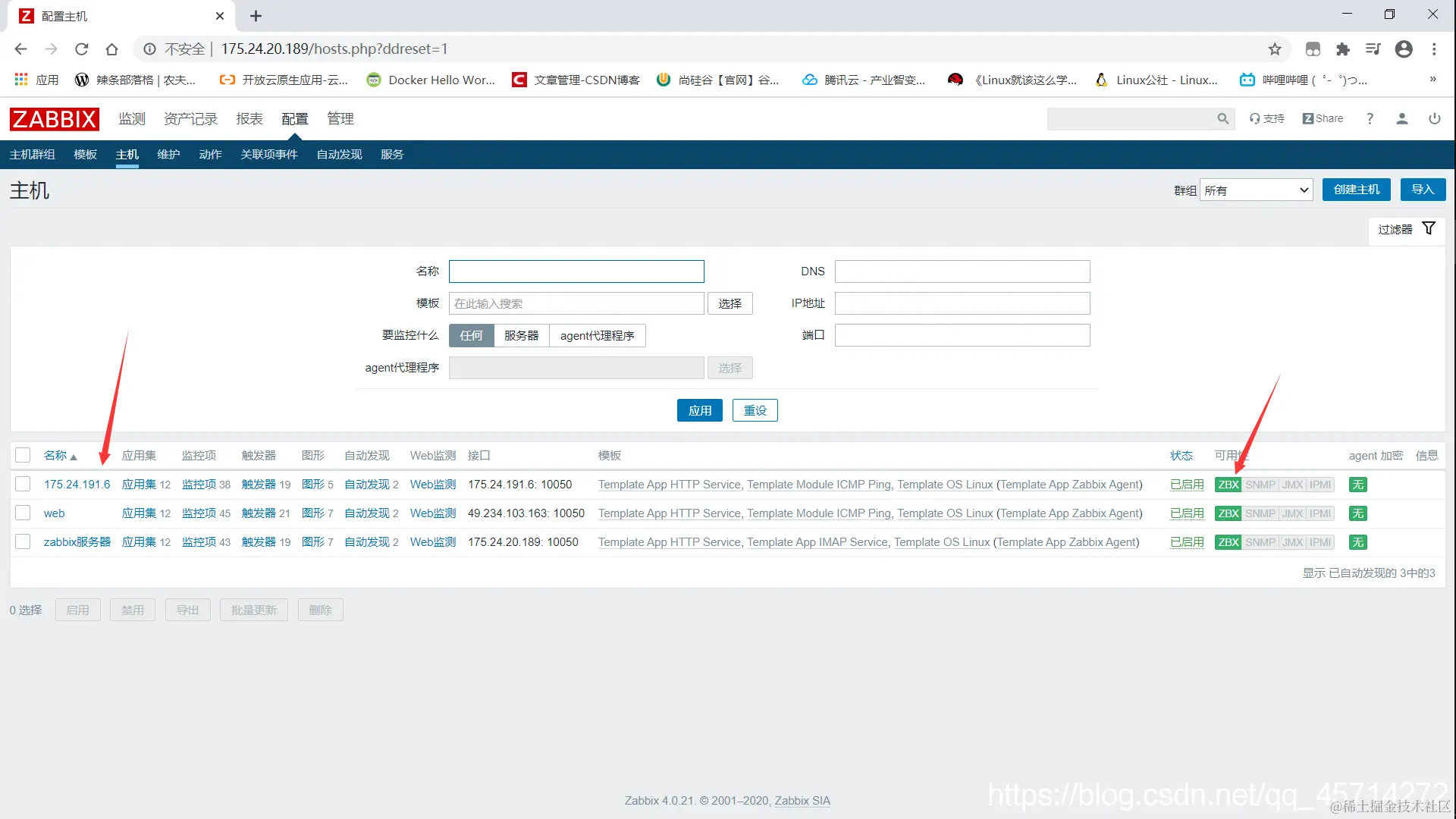Check the box for host 175.24.191.6
The image size is (1456, 819).
23,485
